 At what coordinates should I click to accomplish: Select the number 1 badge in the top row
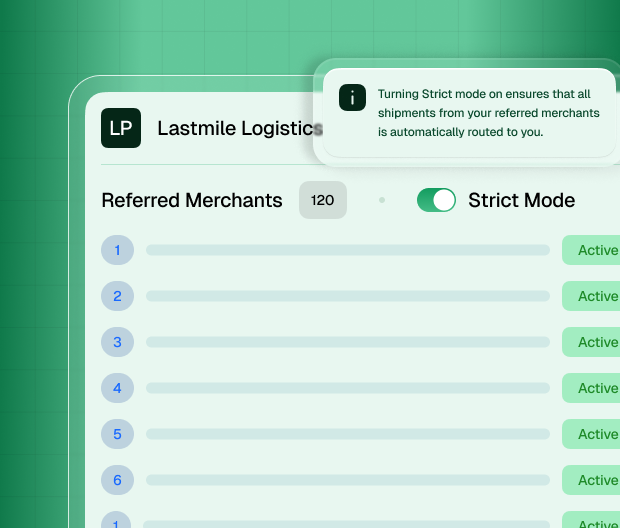point(117,250)
